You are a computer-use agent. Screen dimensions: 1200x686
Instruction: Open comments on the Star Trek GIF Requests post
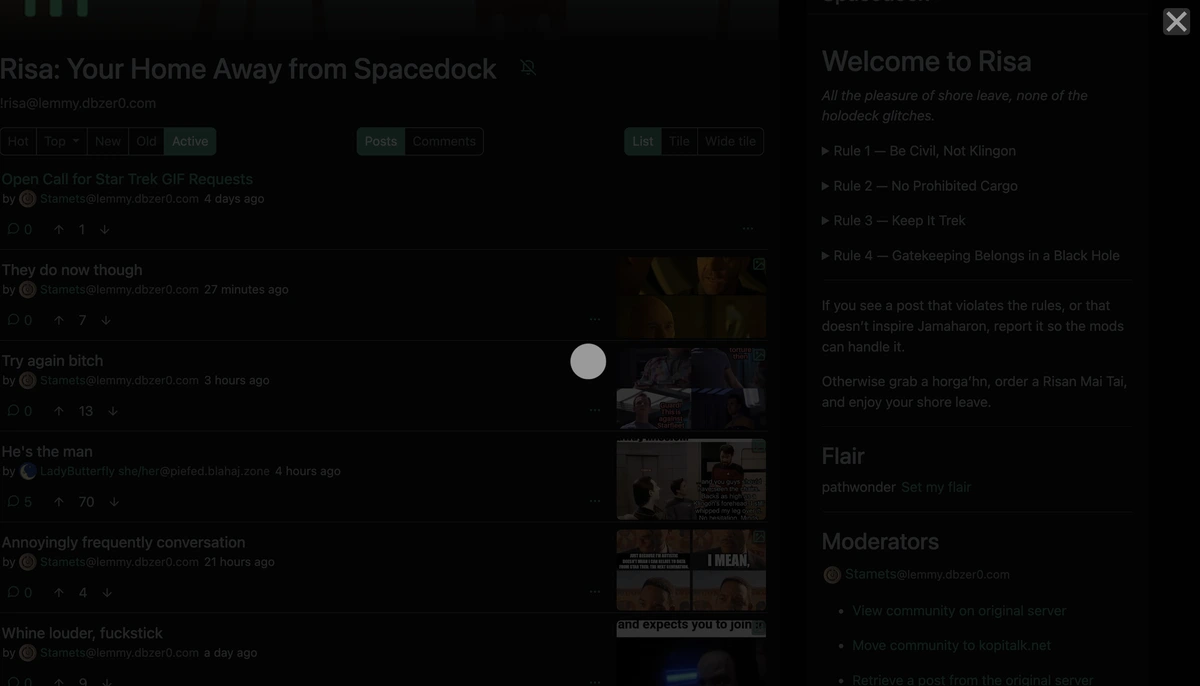click(x=16, y=228)
